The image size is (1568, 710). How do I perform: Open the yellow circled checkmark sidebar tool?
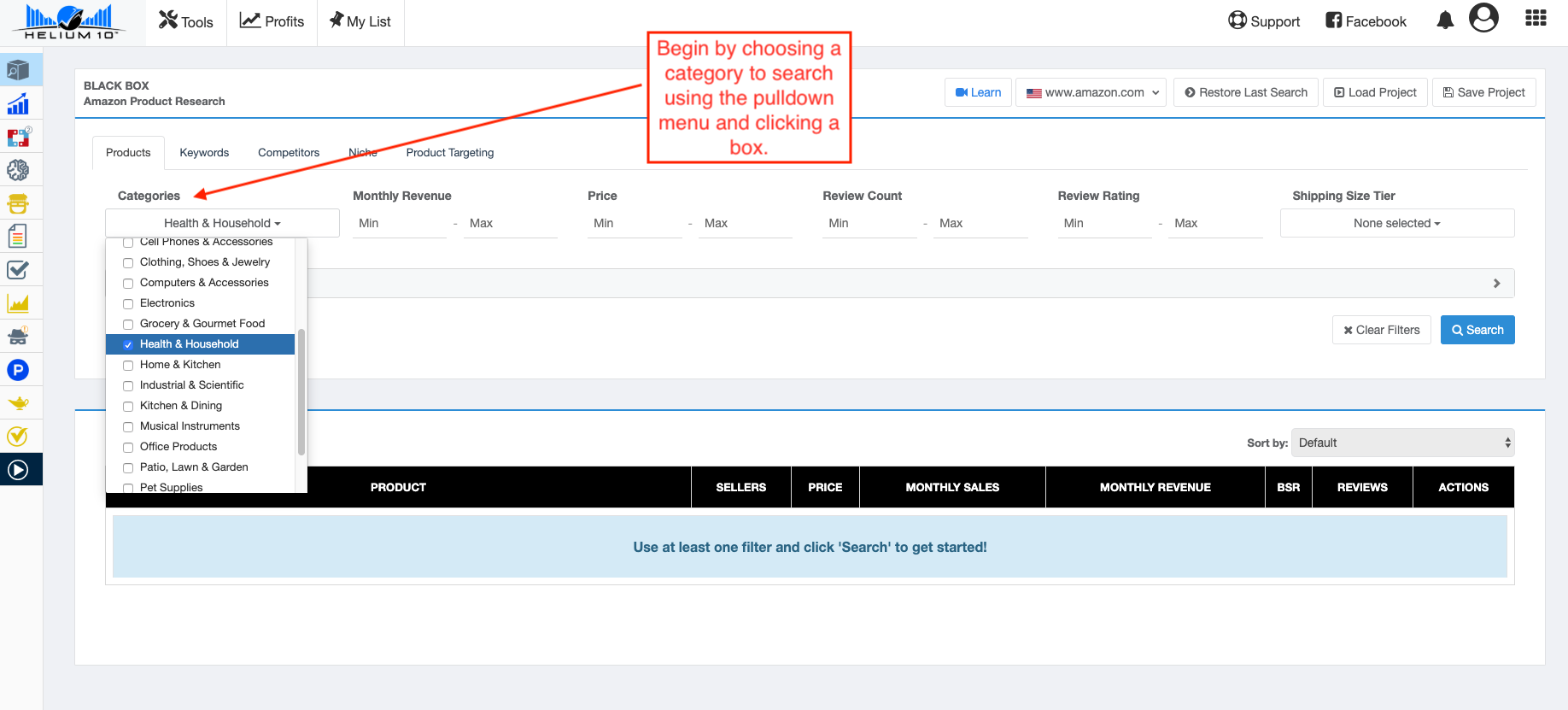click(x=18, y=437)
